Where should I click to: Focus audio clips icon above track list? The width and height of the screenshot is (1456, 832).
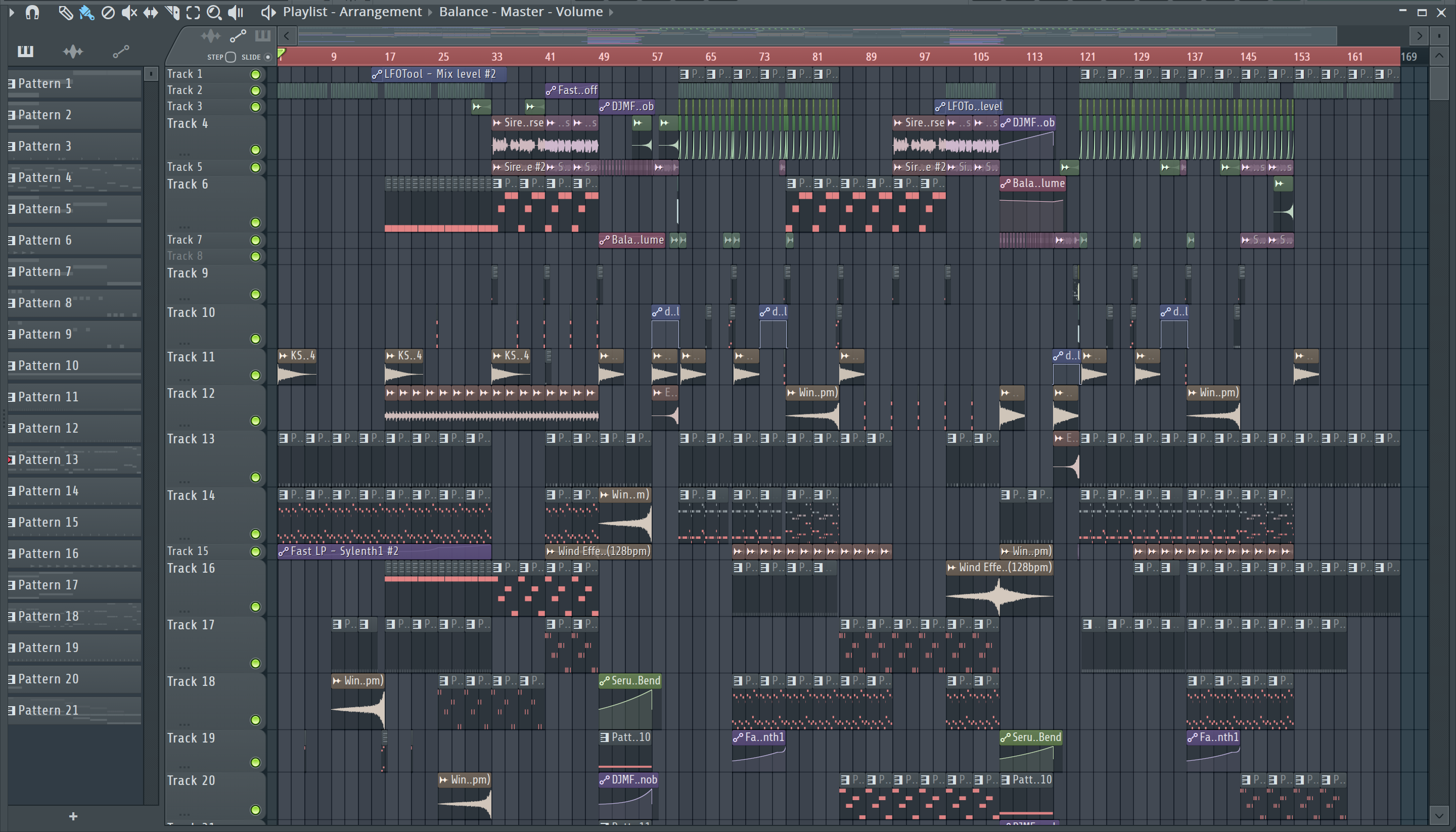click(x=211, y=36)
